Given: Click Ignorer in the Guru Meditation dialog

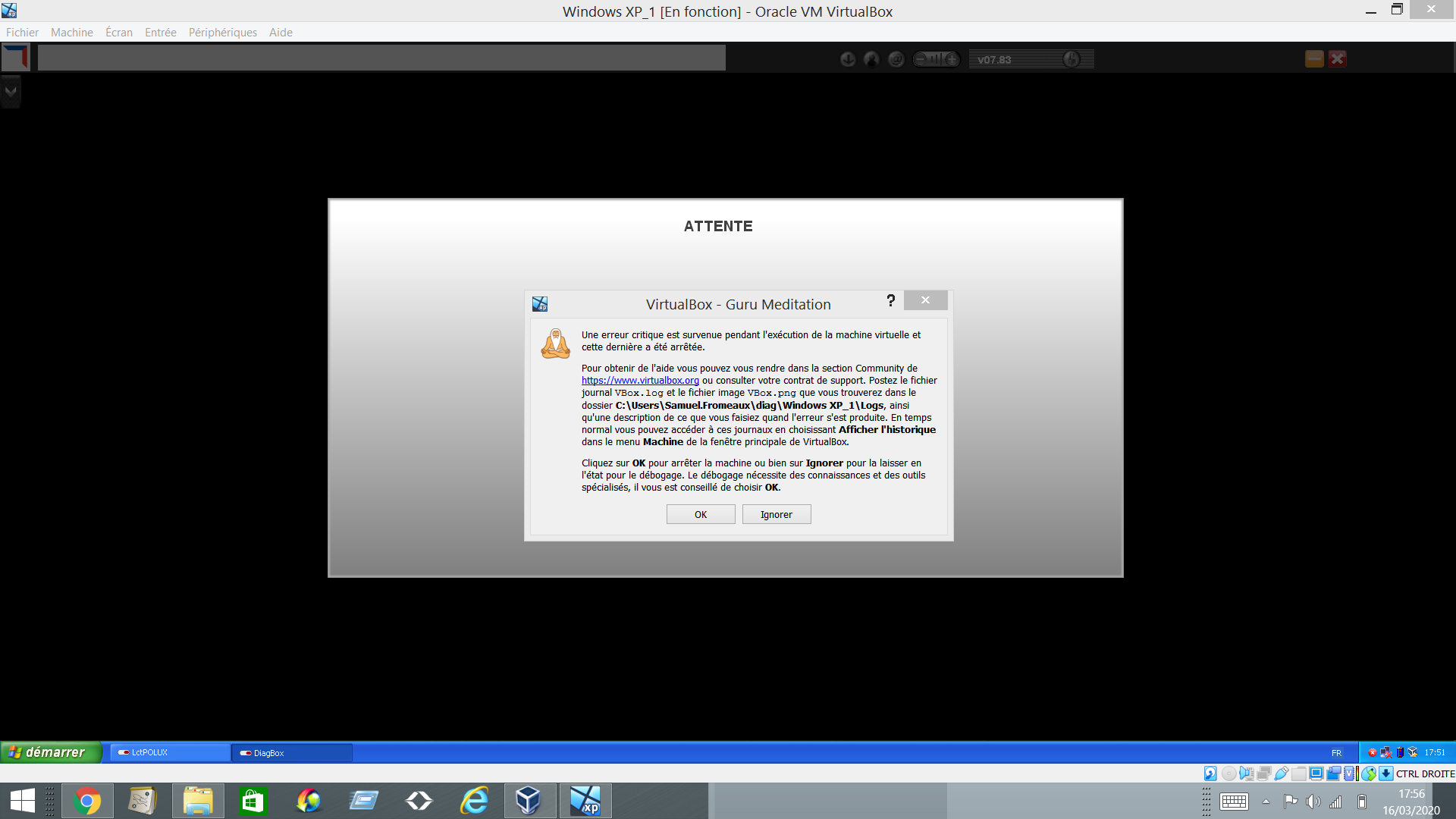Looking at the screenshot, I should 777,514.
